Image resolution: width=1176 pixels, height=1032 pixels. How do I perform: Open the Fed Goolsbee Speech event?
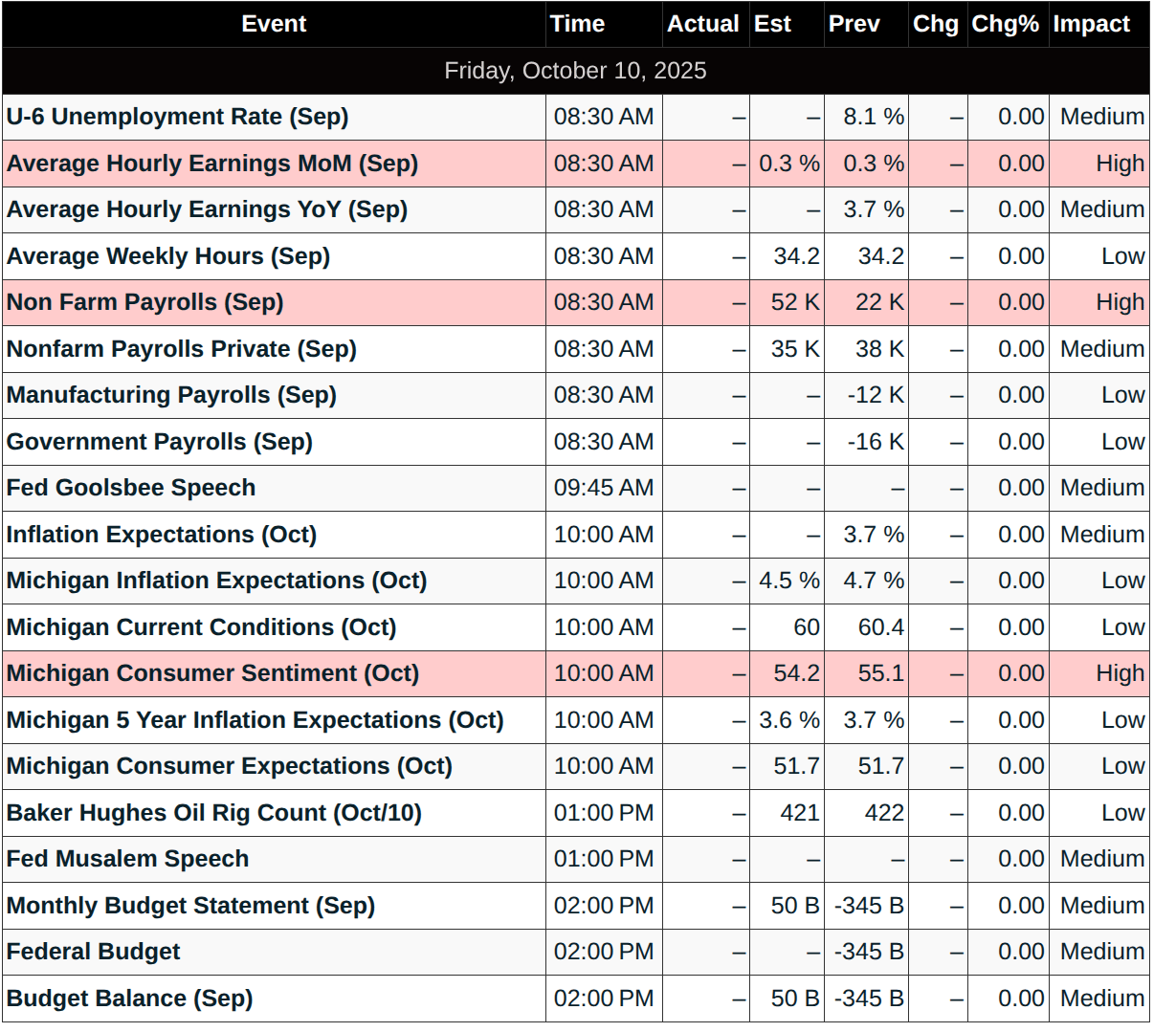131,488
